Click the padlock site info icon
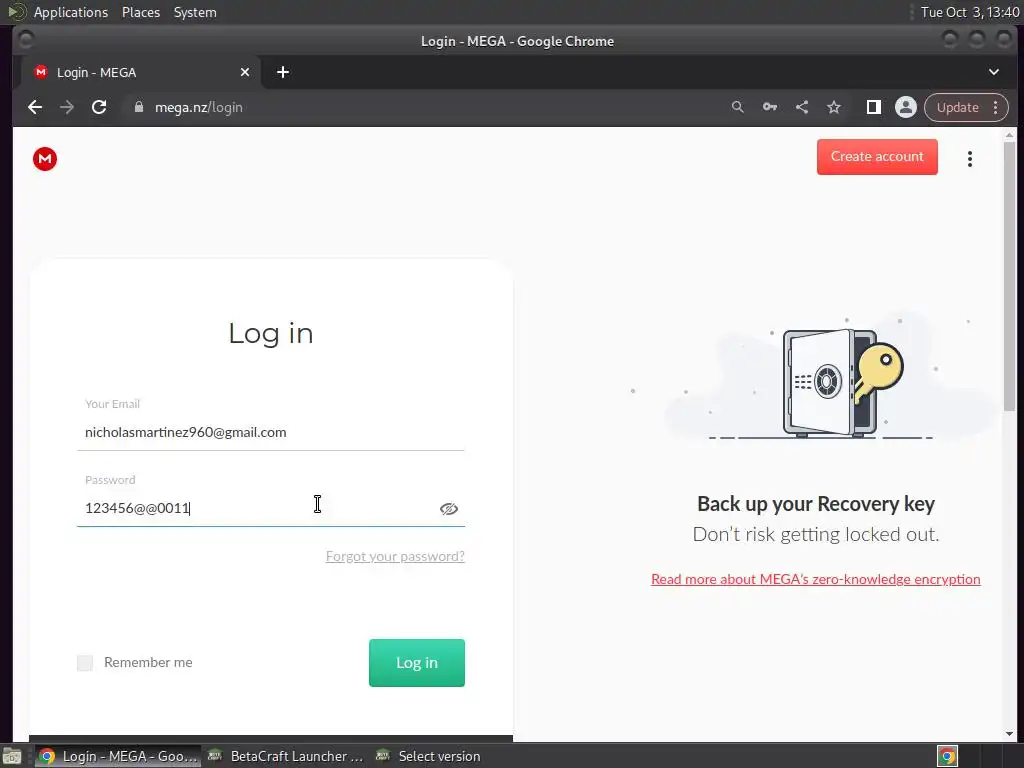This screenshot has width=1024, height=768. click(138, 107)
